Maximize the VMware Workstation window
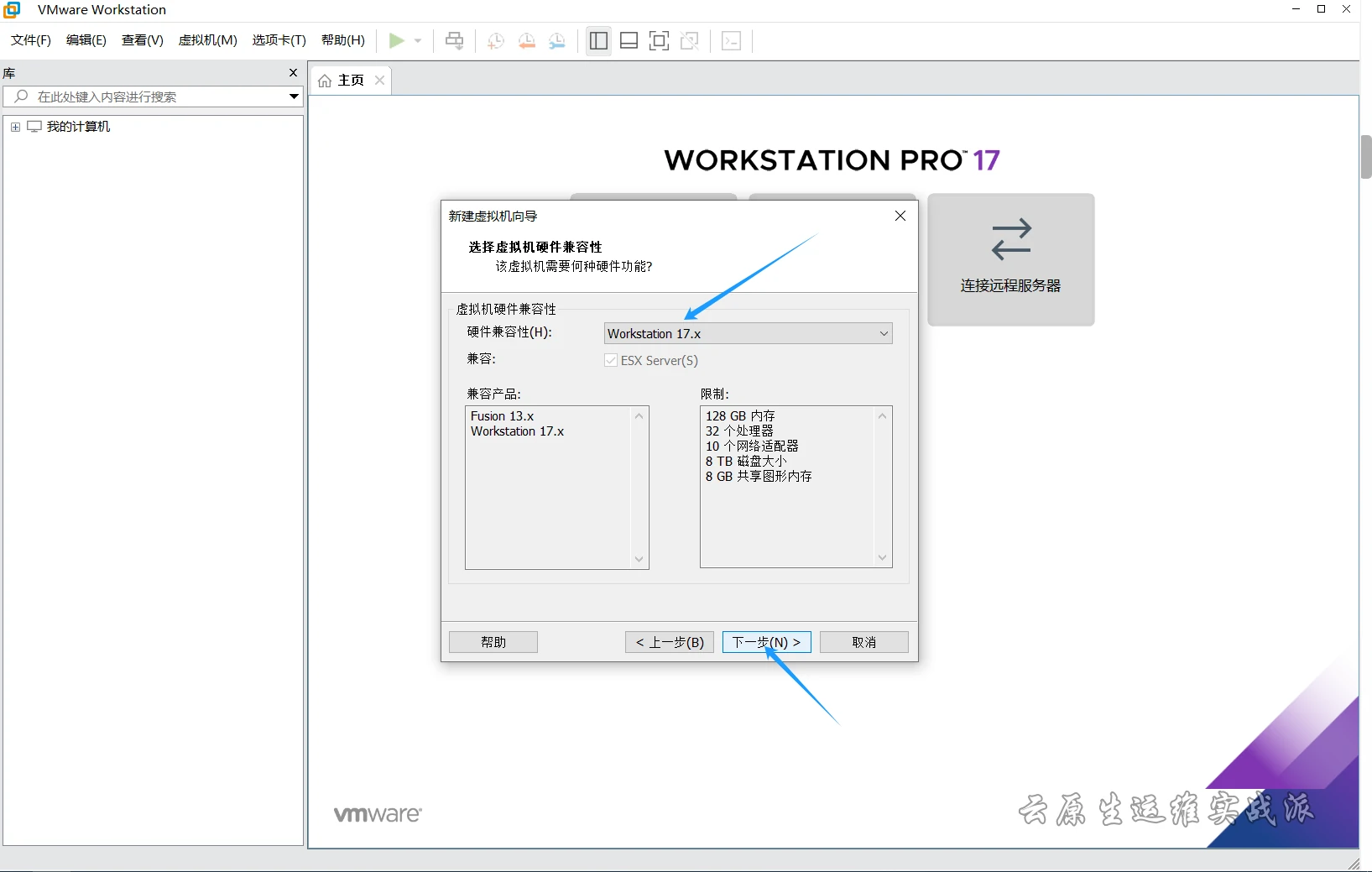This screenshot has height=872, width=1372. click(x=1322, y=9)
